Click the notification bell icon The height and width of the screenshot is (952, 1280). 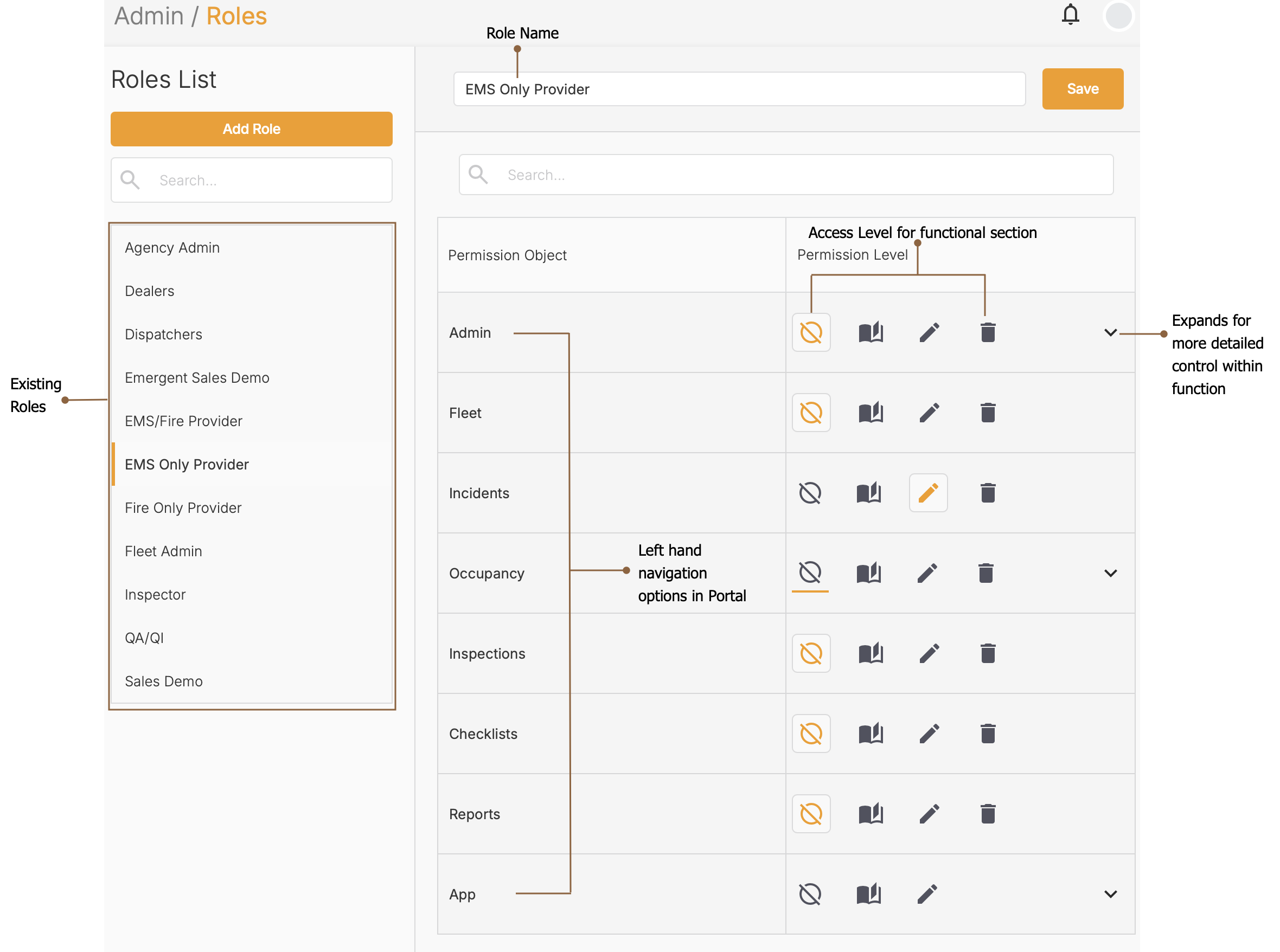(x=1070, y=15)
